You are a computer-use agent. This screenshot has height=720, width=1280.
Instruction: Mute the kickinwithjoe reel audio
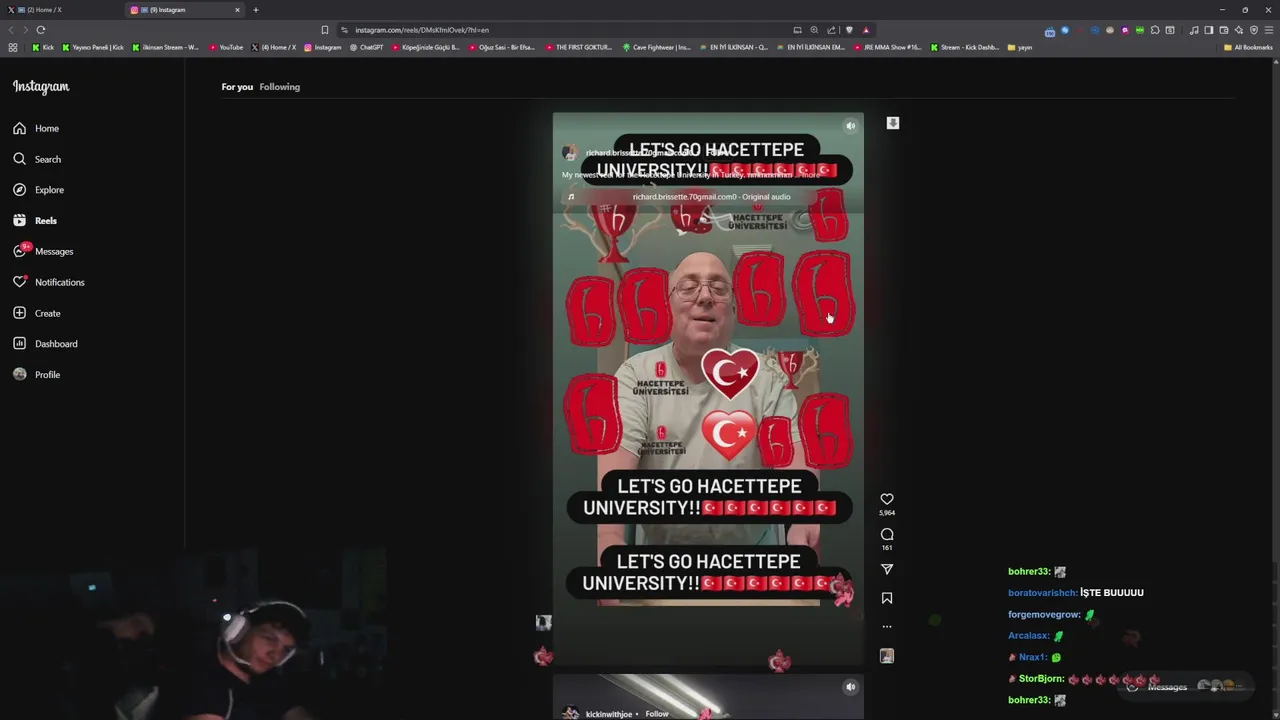tap(850, 687)
